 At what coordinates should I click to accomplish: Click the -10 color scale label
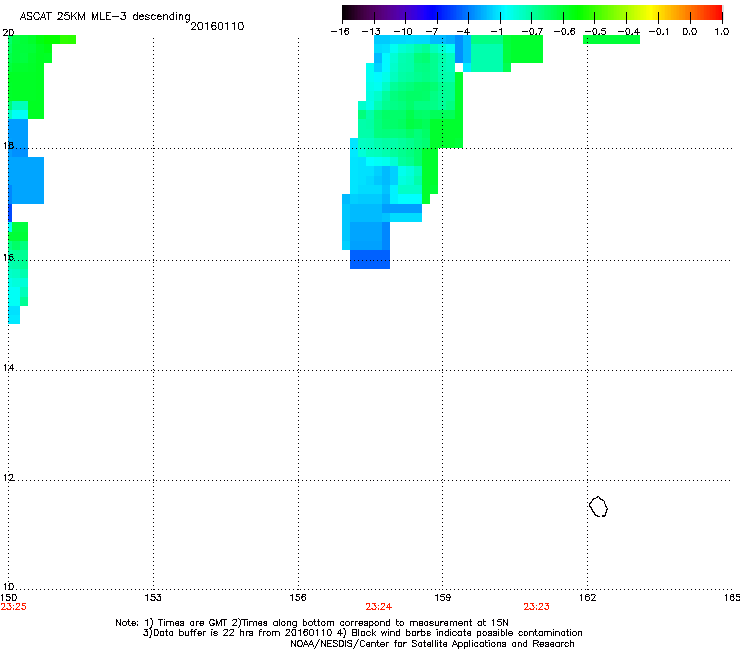tap(403, 32)
